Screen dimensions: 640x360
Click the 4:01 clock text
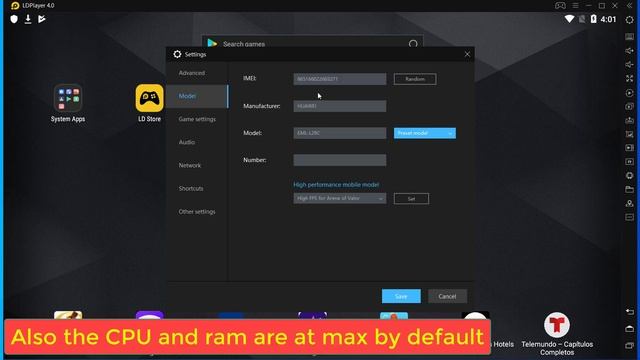(608, 19)
